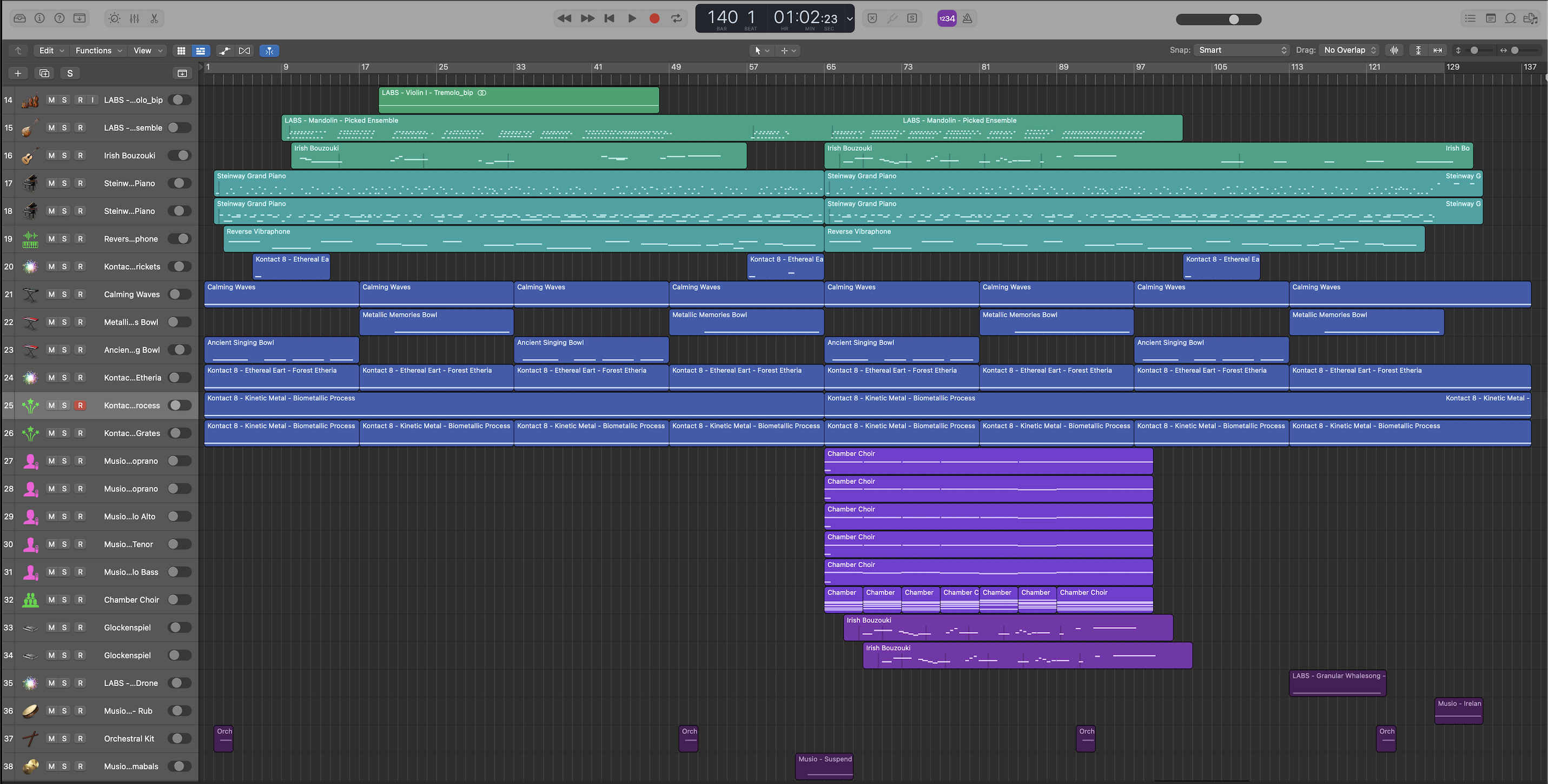Open the Drag No Overlap dropdown

(x=1349, y=50)
